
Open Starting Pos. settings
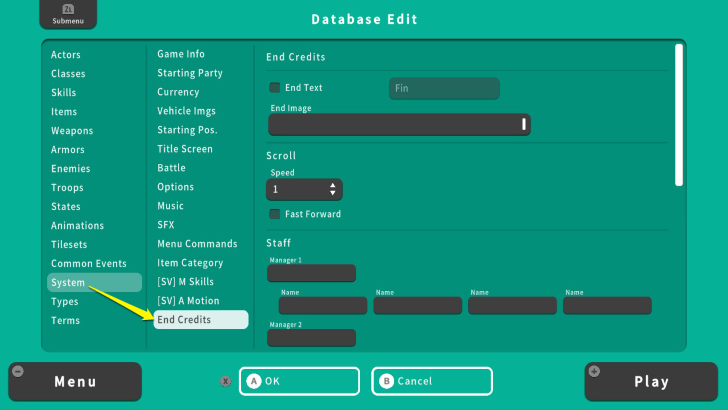click(x=187, y=130)
